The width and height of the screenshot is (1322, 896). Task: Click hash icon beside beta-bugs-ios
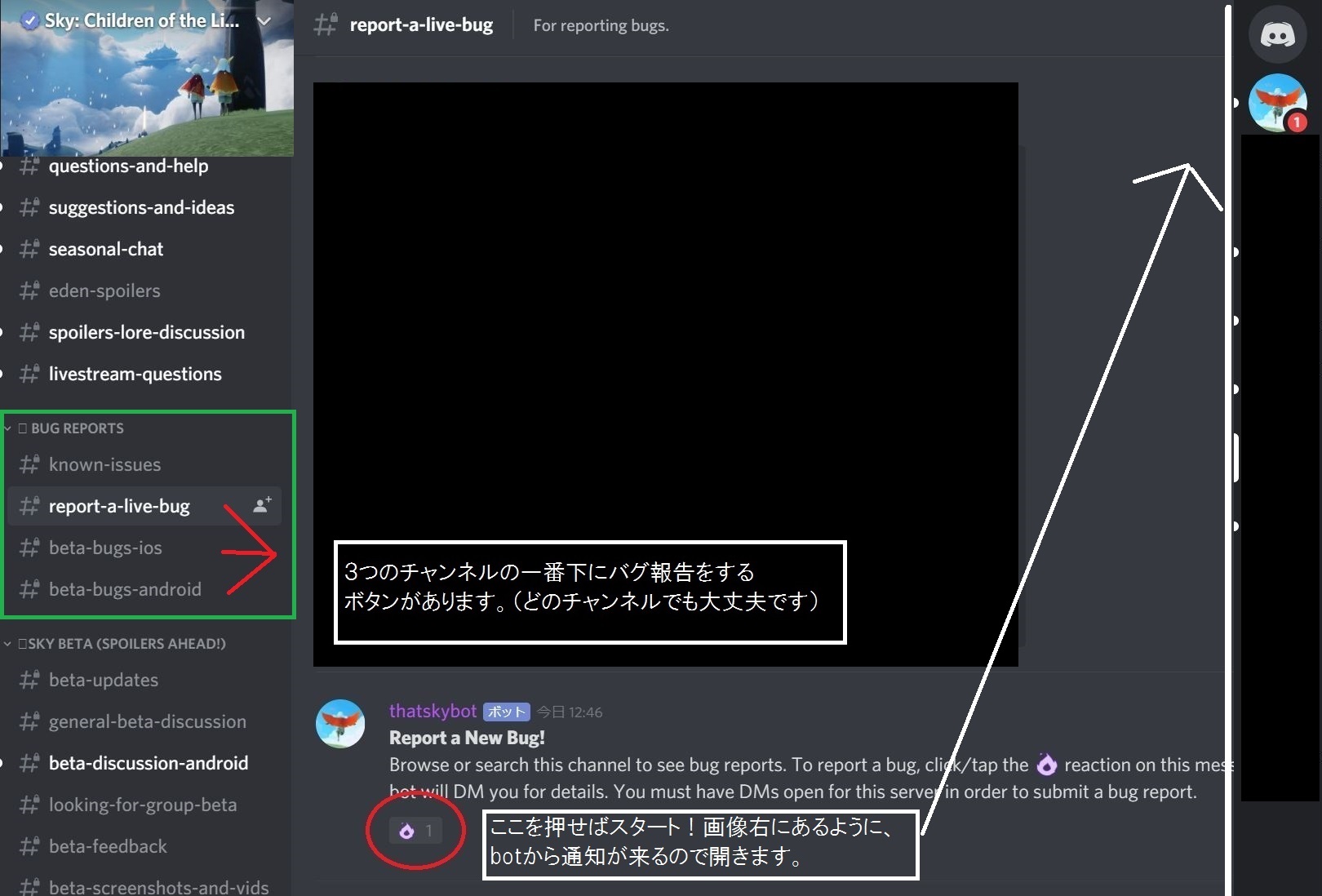pos(29,548)
